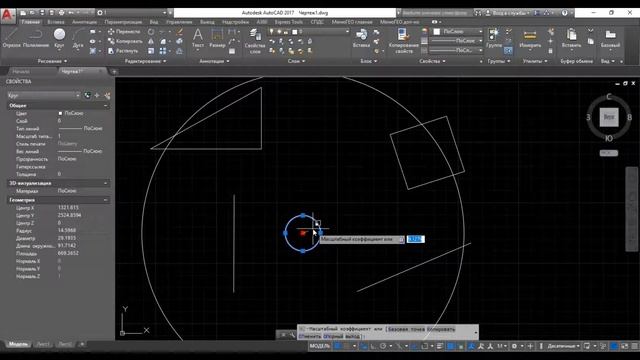Viewport: 640px width, 360px height.
Task: Select the Отрезок (Line) tool
Action: pos(11,38)
